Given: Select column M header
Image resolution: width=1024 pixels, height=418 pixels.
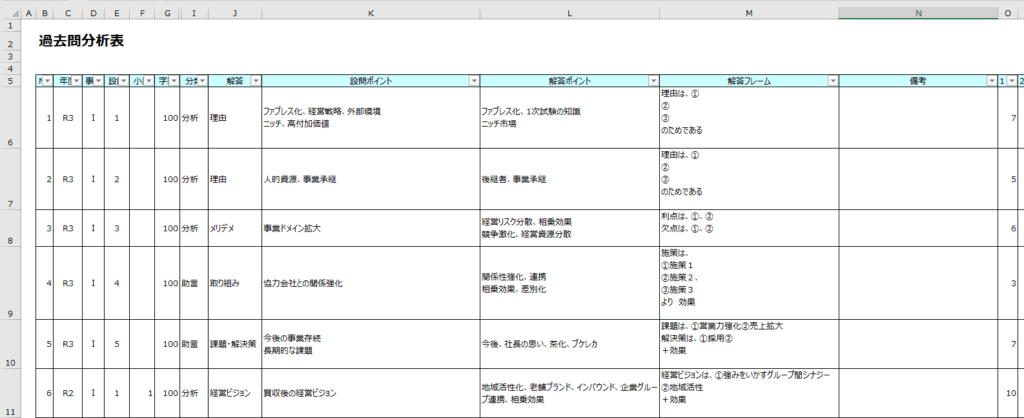Looking at the screenshot, I should coord(749,13).
